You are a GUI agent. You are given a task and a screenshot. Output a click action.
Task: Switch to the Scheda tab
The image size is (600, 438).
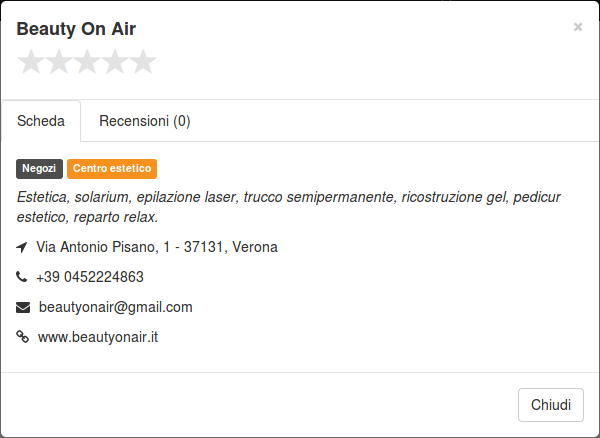click(x=41, y=121)
